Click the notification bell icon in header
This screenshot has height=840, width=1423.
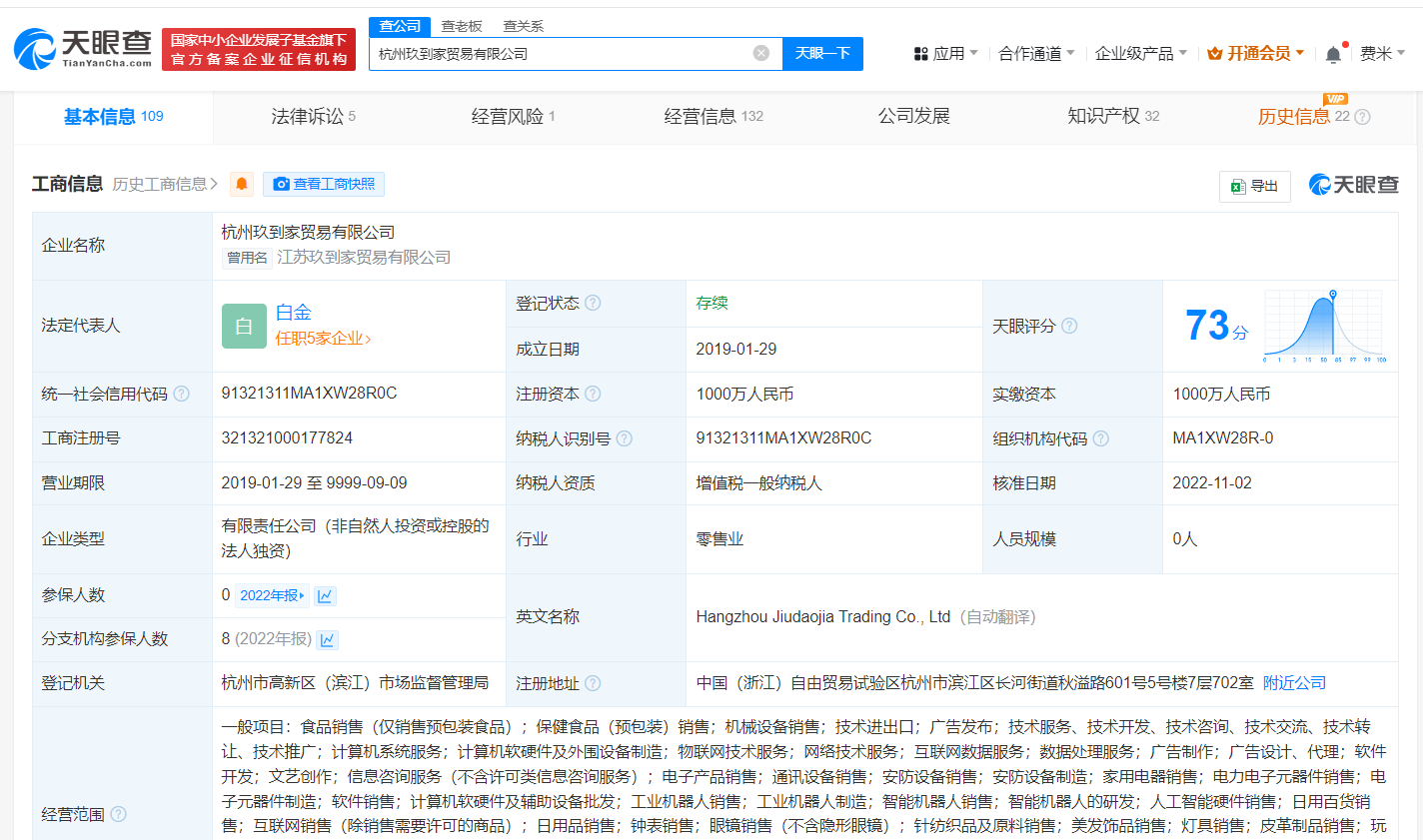click(1333, 55)
